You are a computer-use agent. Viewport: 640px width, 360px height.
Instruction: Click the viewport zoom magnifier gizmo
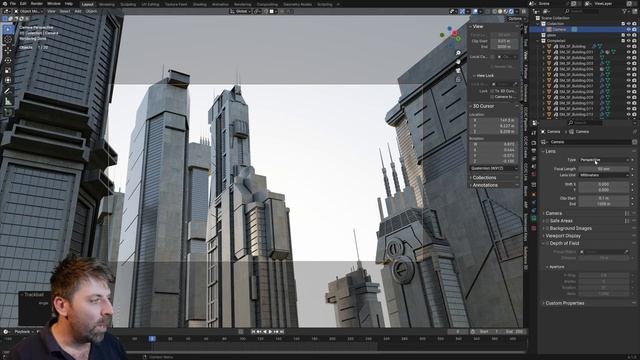pyautogui.click(x=458, y=53)
